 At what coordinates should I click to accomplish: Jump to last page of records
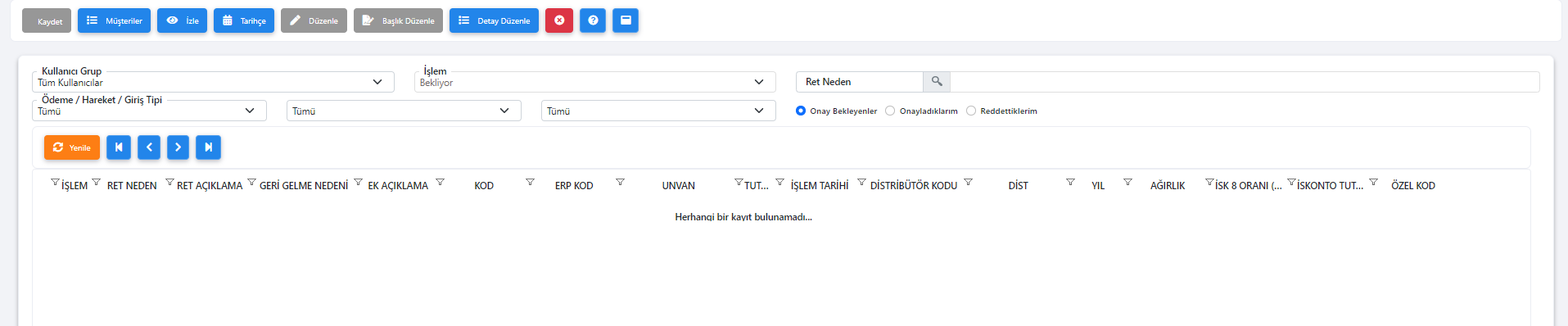[209, 147]
